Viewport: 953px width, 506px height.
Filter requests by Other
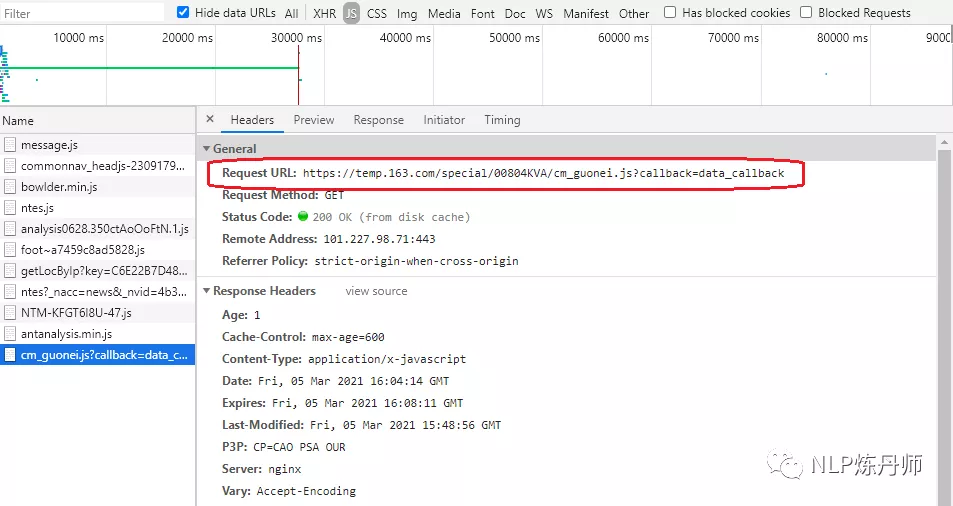pos(634,13)
